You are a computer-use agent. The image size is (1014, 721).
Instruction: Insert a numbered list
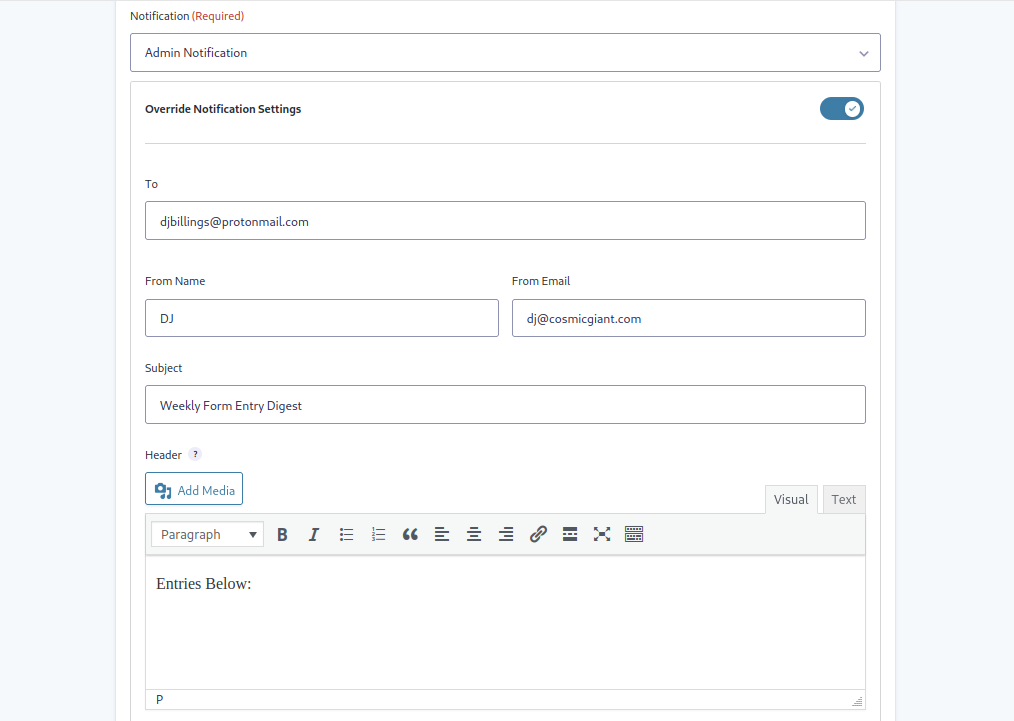click(x=378, y=533)
